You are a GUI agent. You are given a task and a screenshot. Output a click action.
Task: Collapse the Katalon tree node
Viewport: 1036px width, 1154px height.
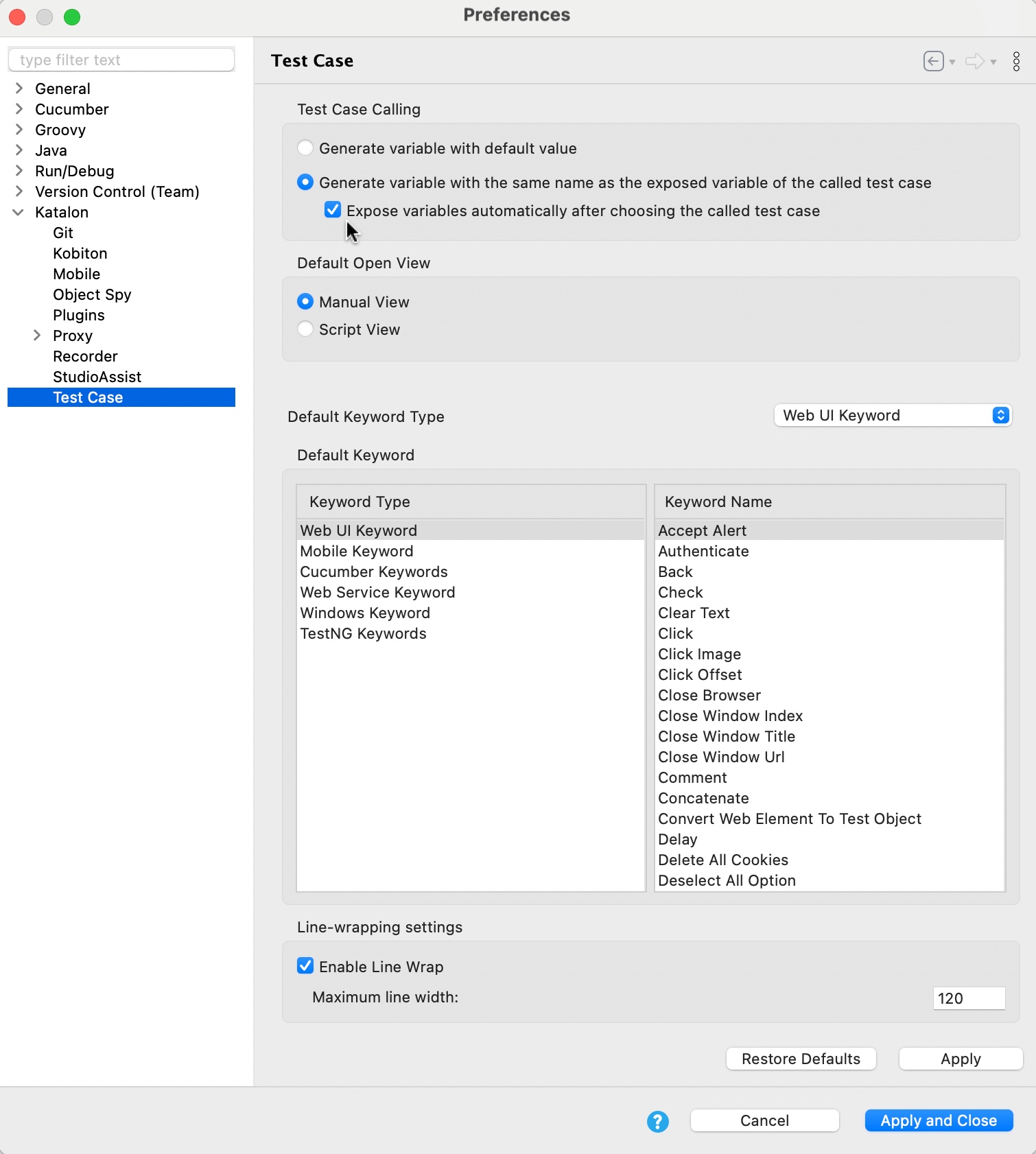pos(19,212)
